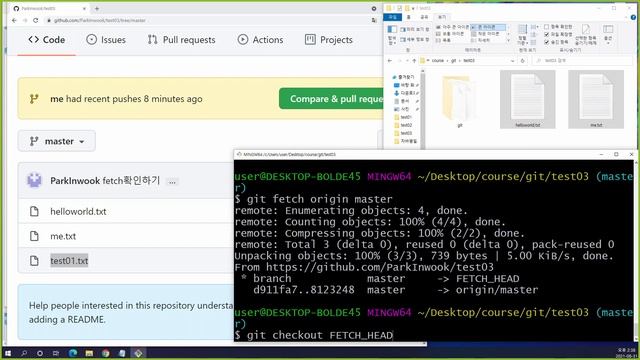Click the file icon beside helloworld.txt
Screen dimensions: 640x360
pos(34,211)
